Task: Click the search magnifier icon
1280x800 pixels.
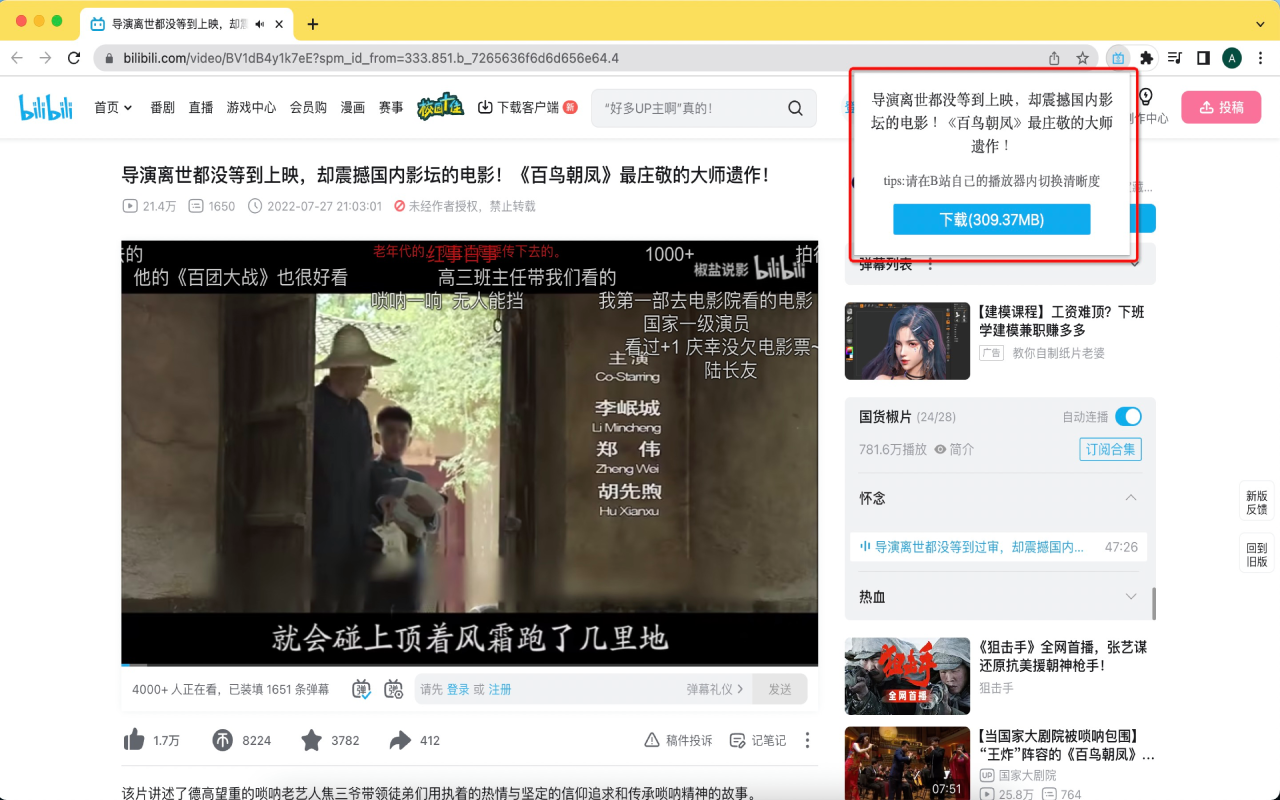Action: pyautogui.click(x=795, y=108)
